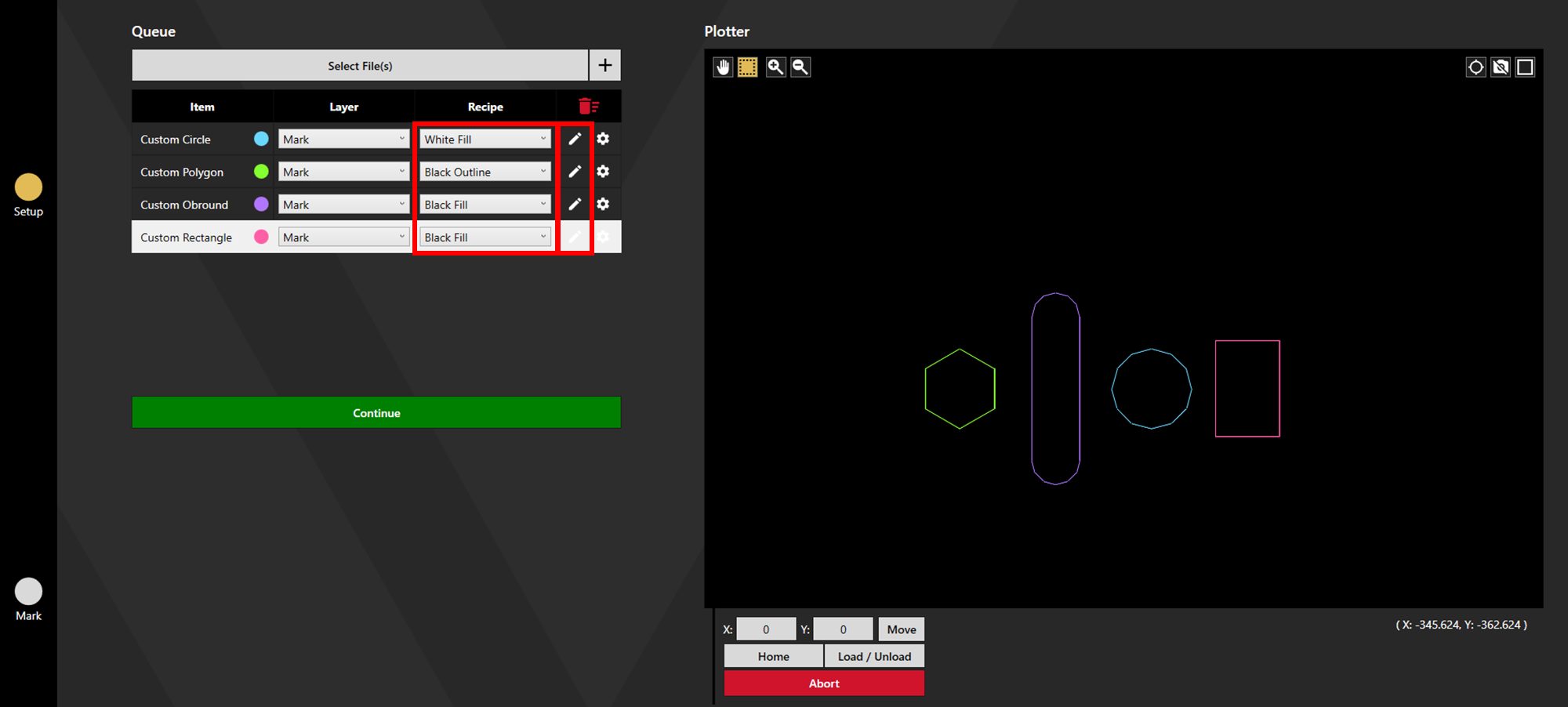Click the crosshair target icon in Plotter
The image size is (1568, 707).
tap(1475, 67)
